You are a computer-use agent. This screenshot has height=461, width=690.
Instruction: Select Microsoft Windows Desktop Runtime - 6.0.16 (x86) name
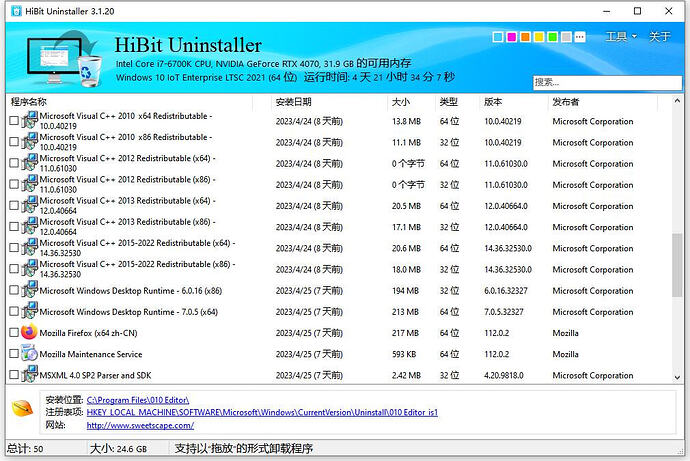pos(131,291)
